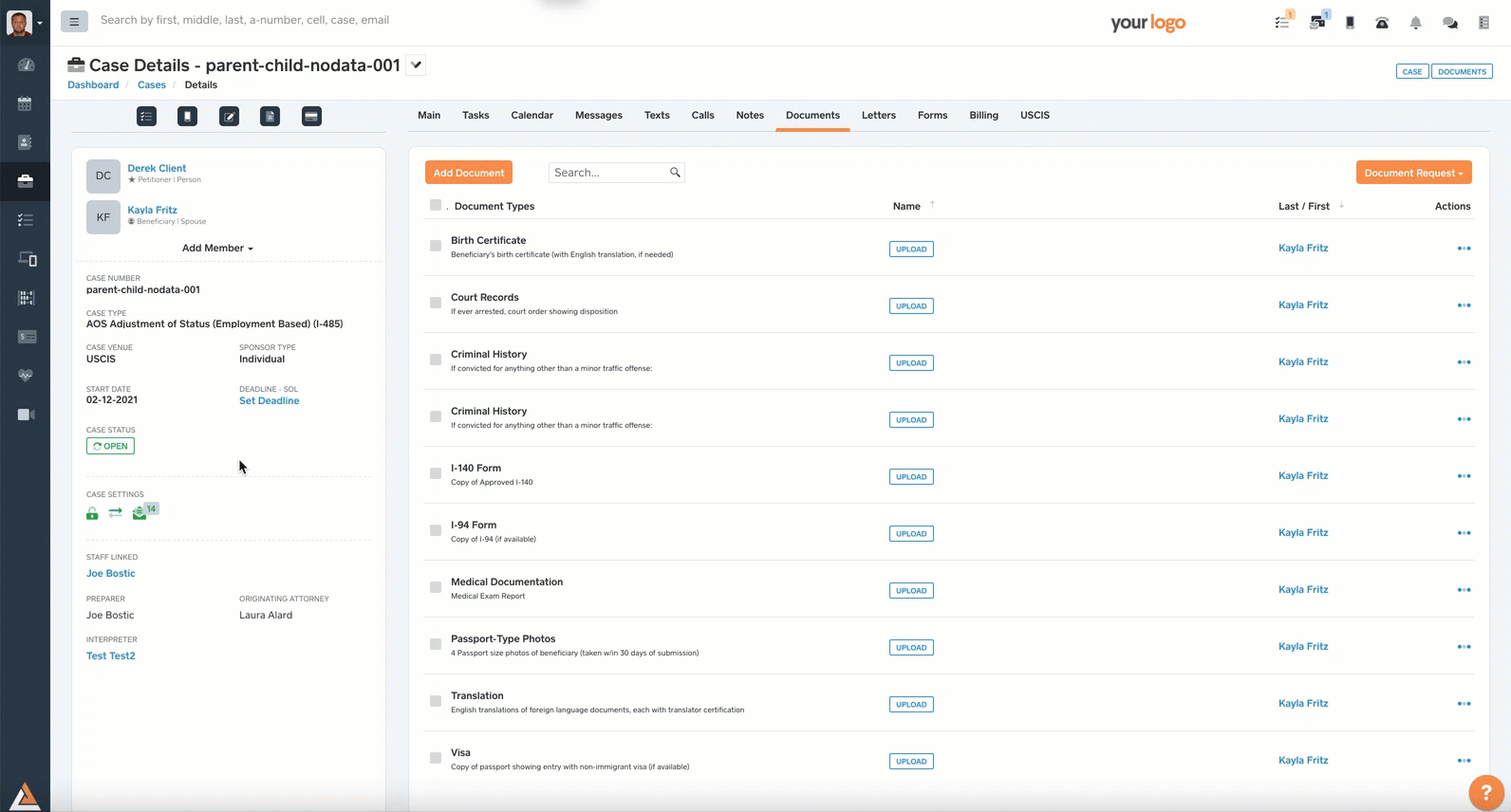Click the phone call icon in header

tap(1382, 23)
